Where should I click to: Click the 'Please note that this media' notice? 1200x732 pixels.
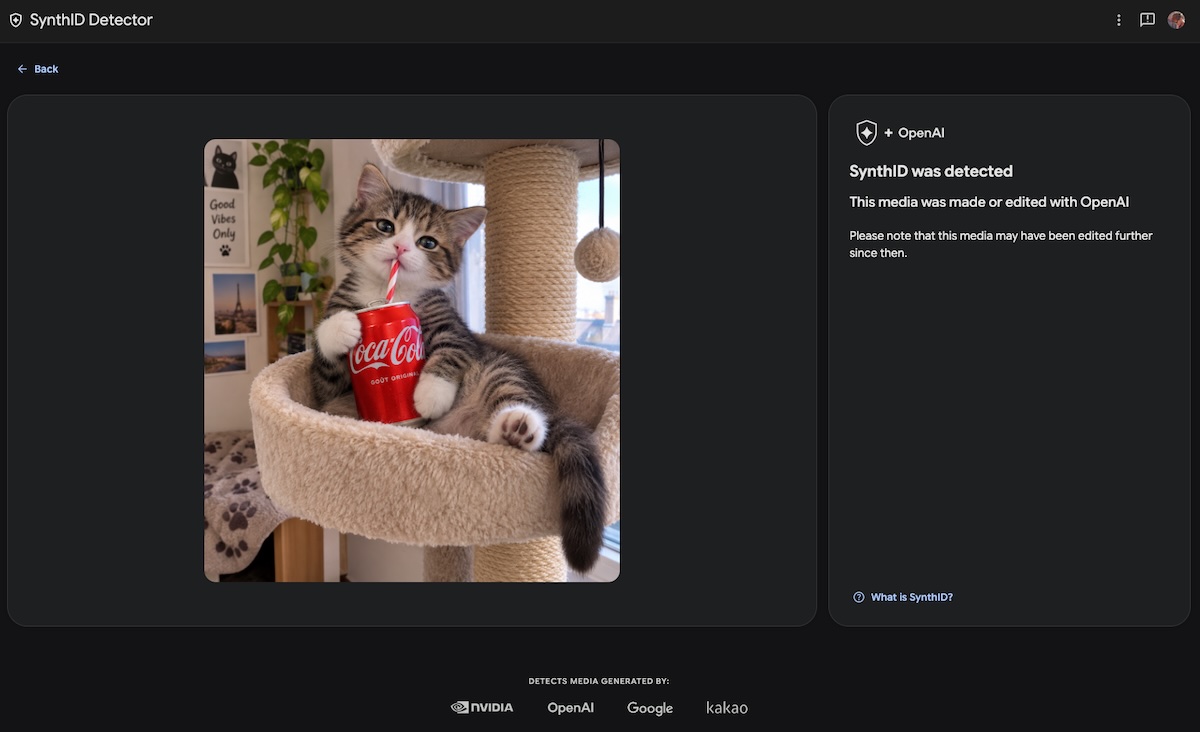click(1001, 245)
